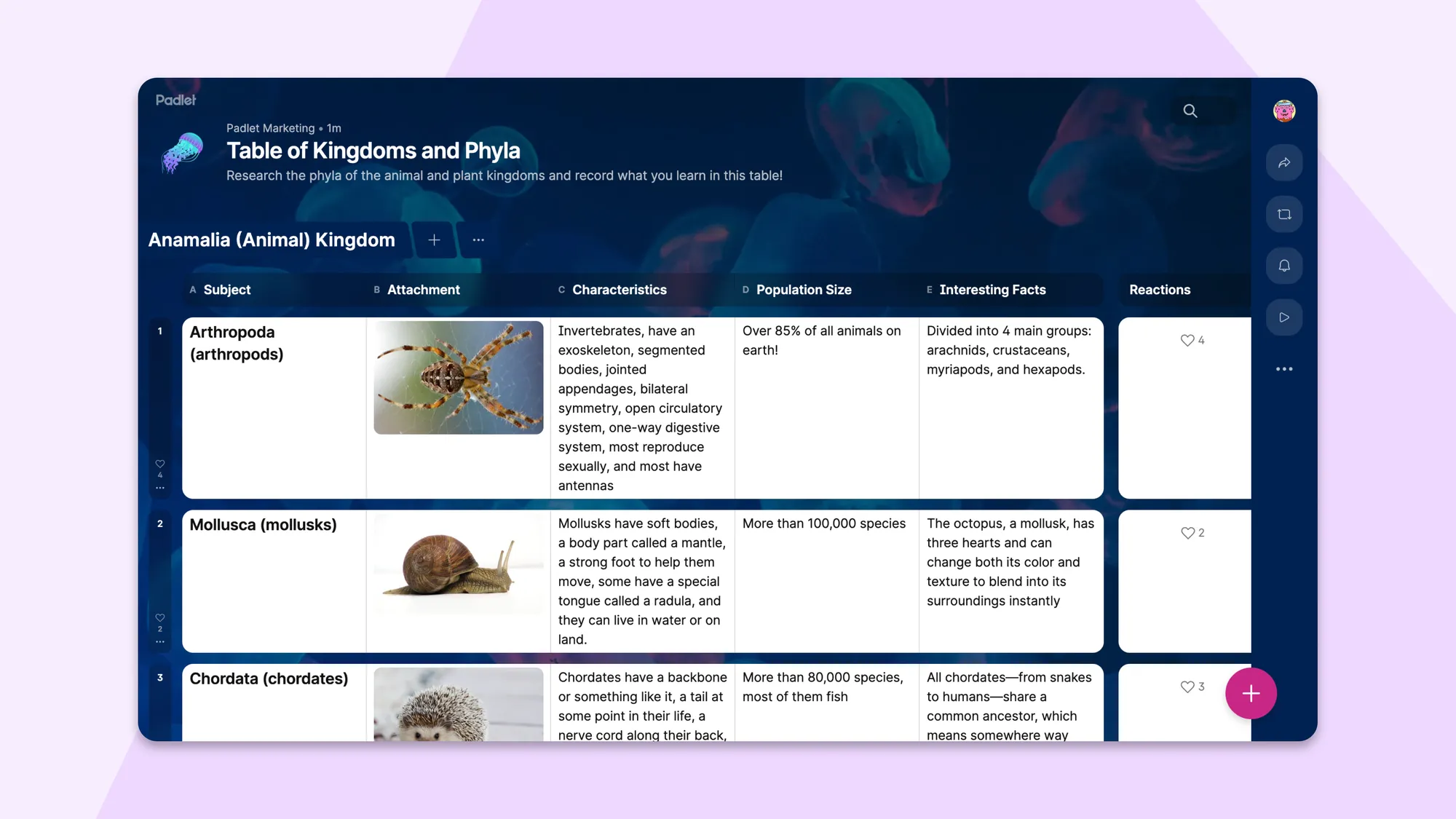Like the Chordata row in Reactions
The height and width of the screenshot is (819, 1456).
pyautogui.click(x=1187, y=687)
